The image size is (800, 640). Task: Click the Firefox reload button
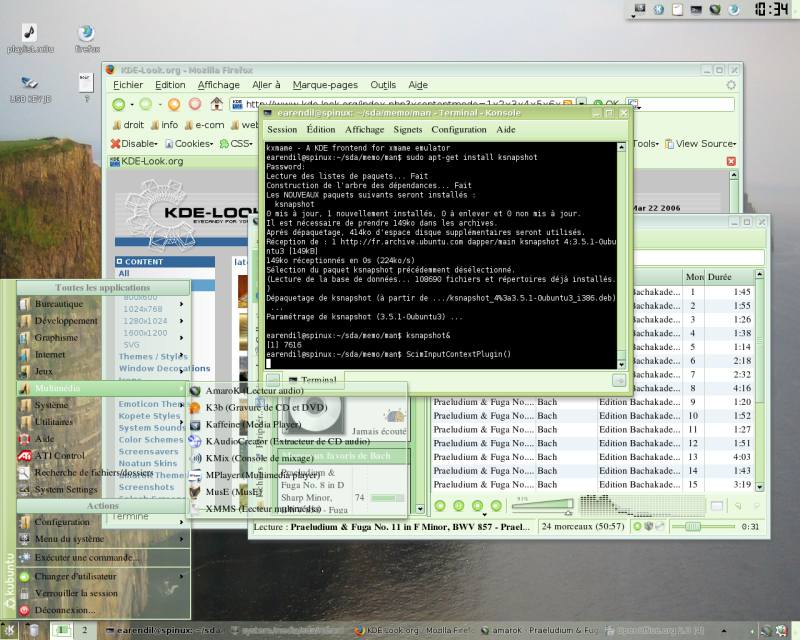(174, 104)
